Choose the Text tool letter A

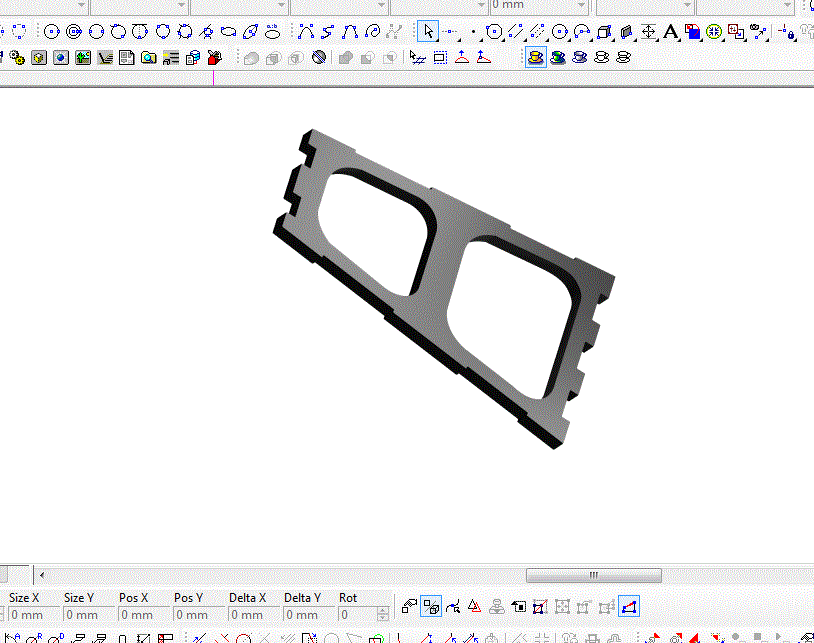(x=670, y=32)
